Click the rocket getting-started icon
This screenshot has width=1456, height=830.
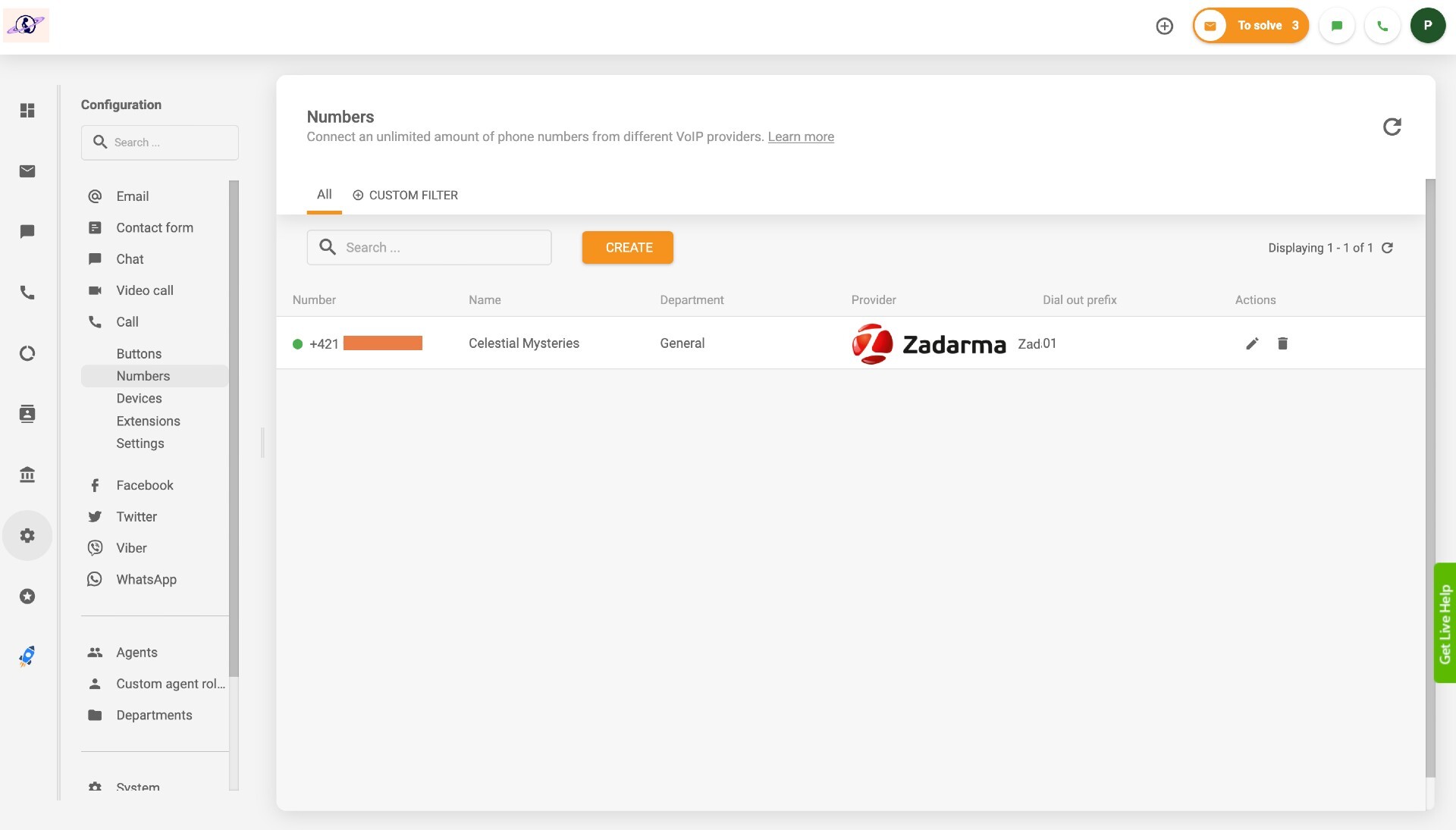click(27, 656)
